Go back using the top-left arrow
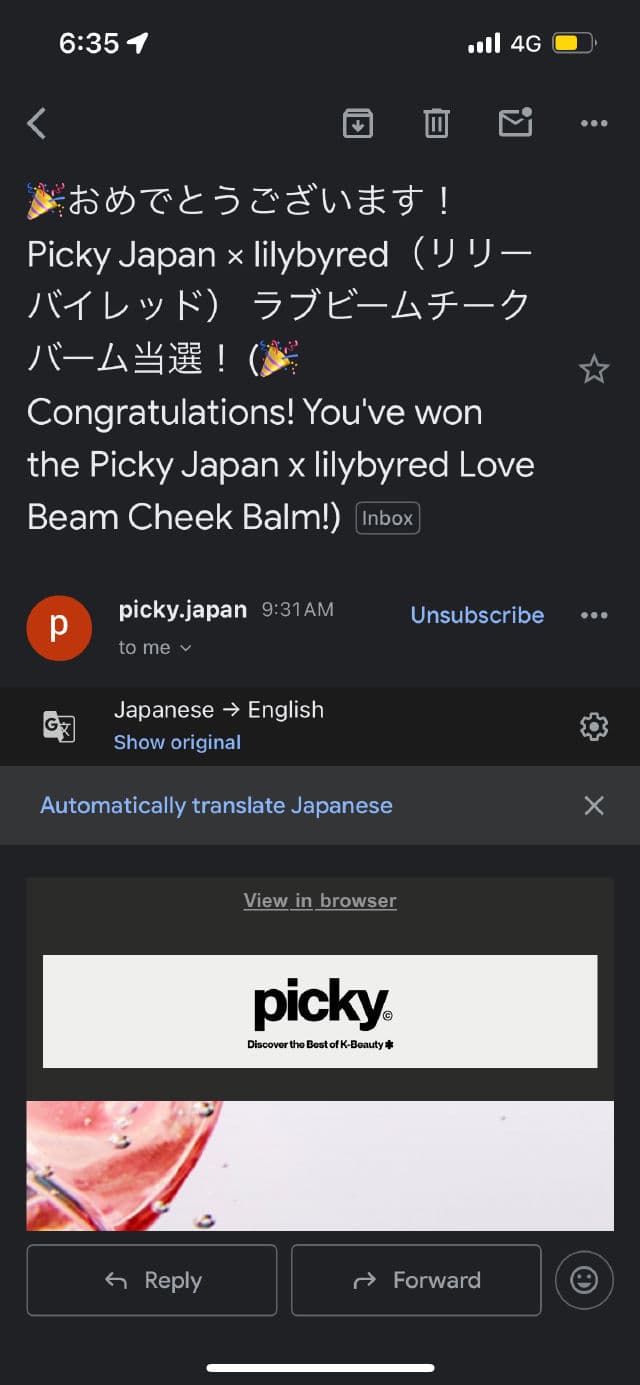This screenshot has height=1385, width=640. [37, 124]
